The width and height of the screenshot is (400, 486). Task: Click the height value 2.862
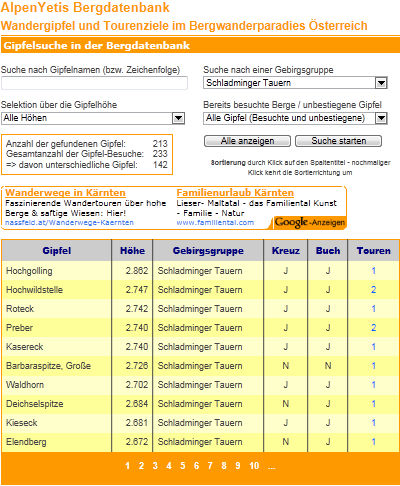[137, 271]
